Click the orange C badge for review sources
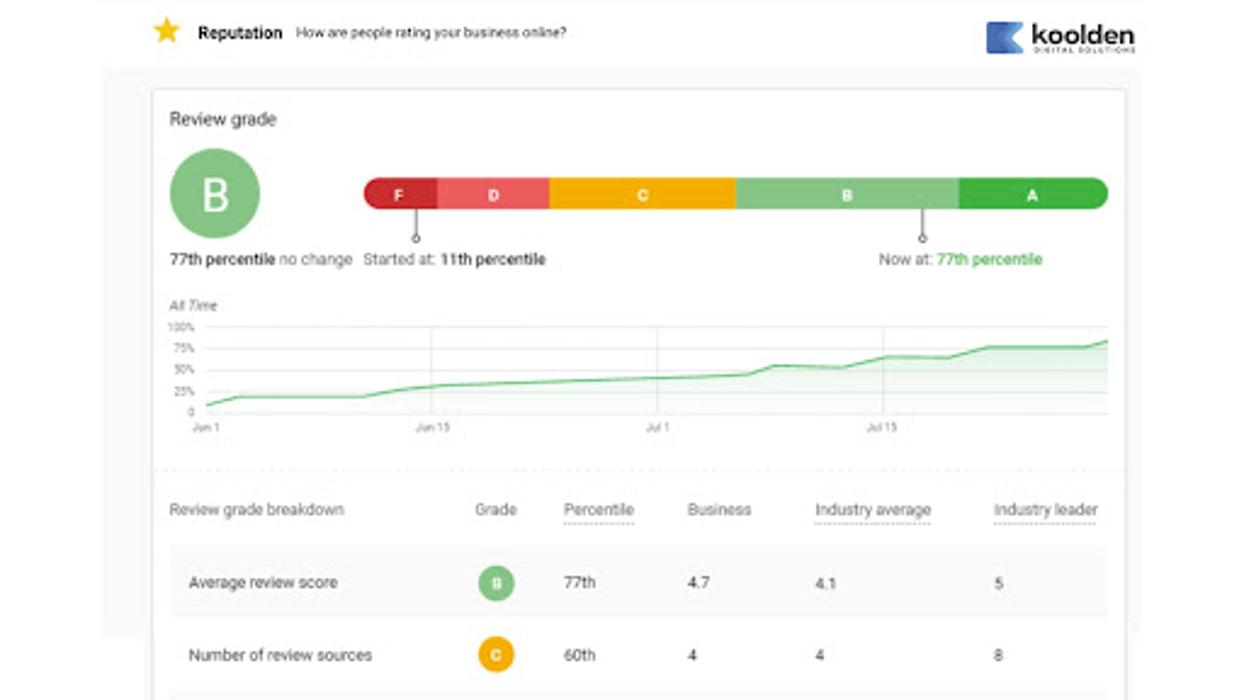This screenshot has height=700, width=1244. pos(496,656)
